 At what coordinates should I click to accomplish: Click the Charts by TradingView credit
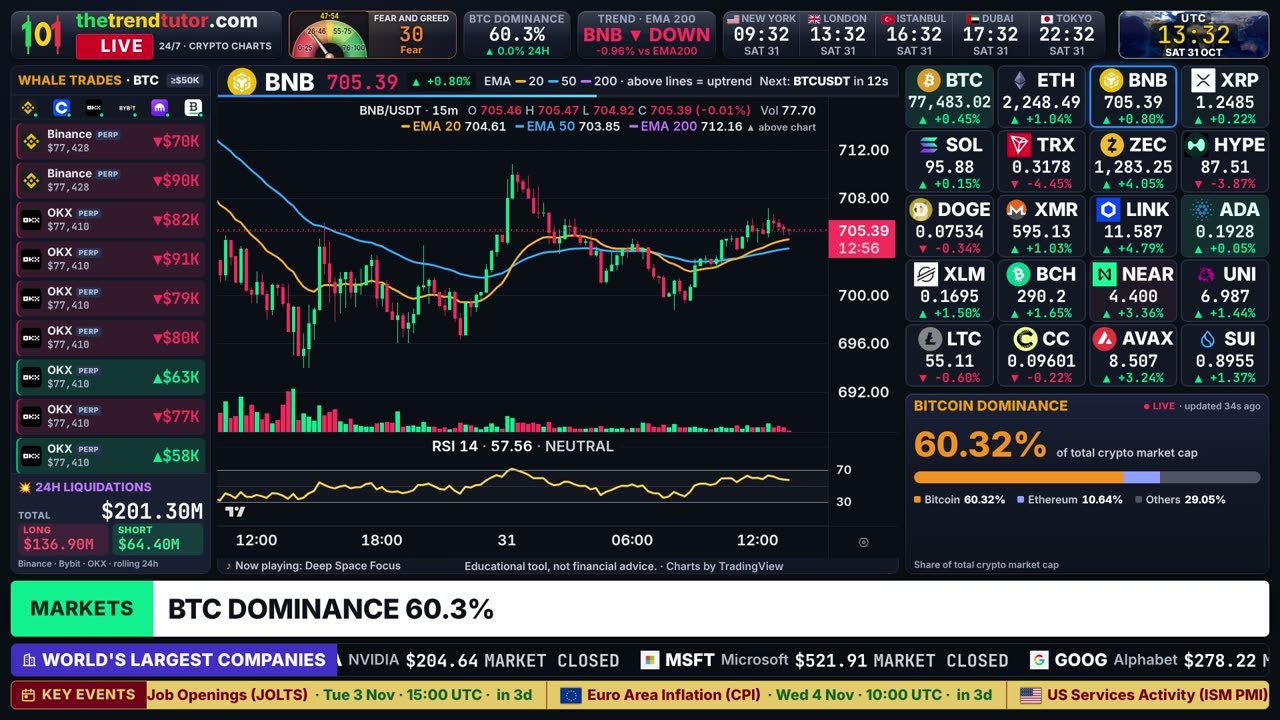(x=724, y=566)
